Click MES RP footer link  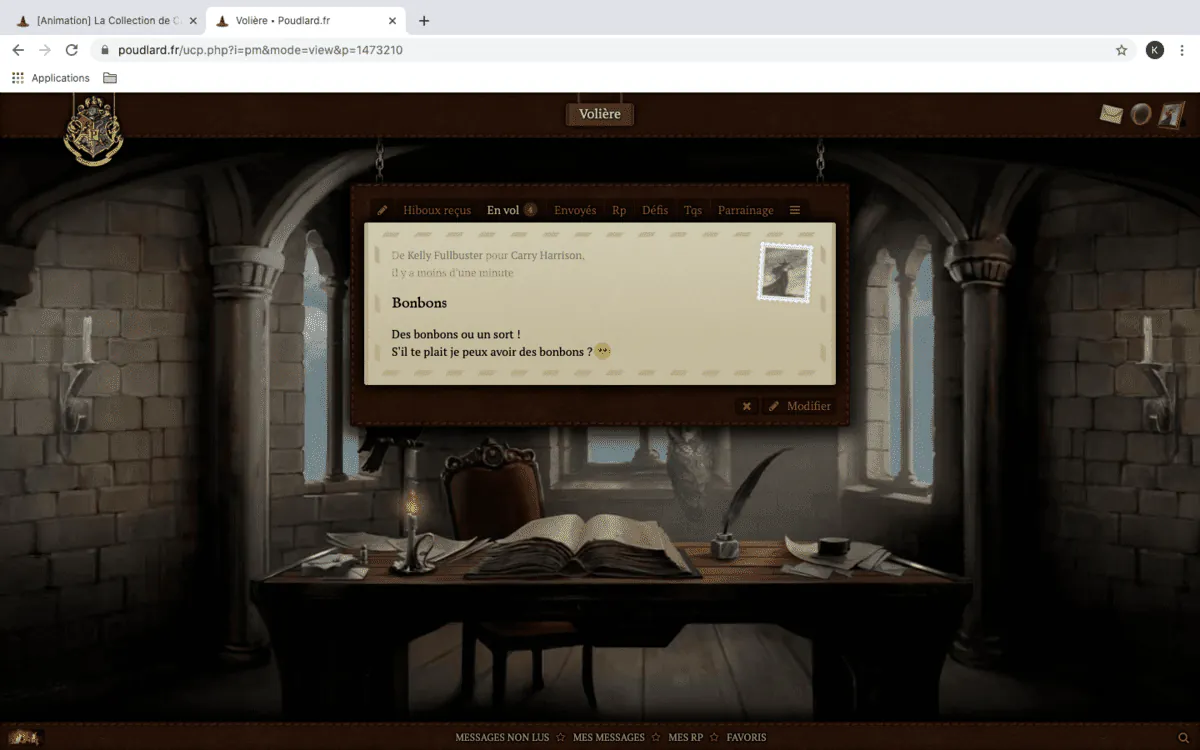point(686,738)
